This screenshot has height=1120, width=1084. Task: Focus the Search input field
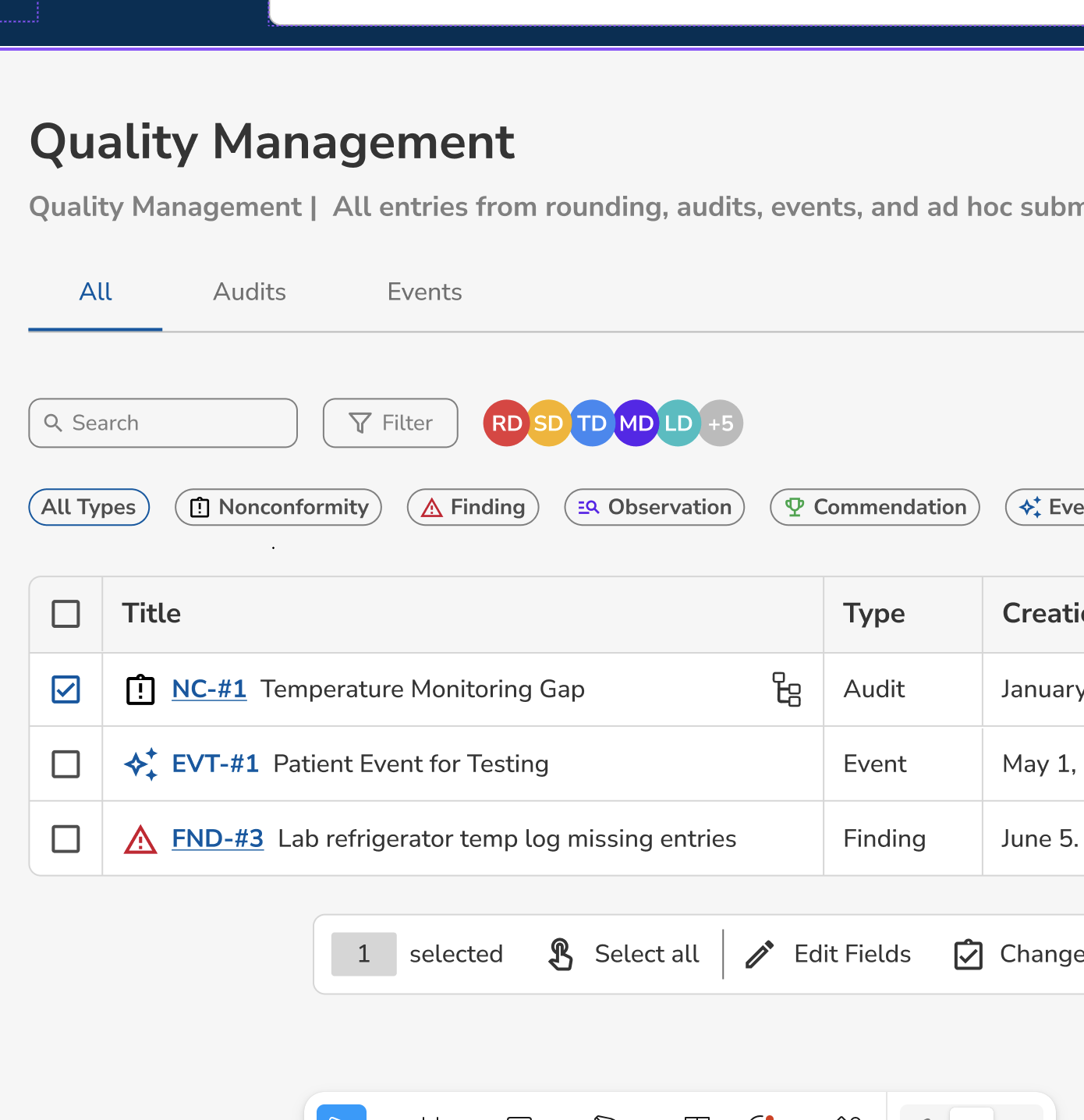coord(163,423)
